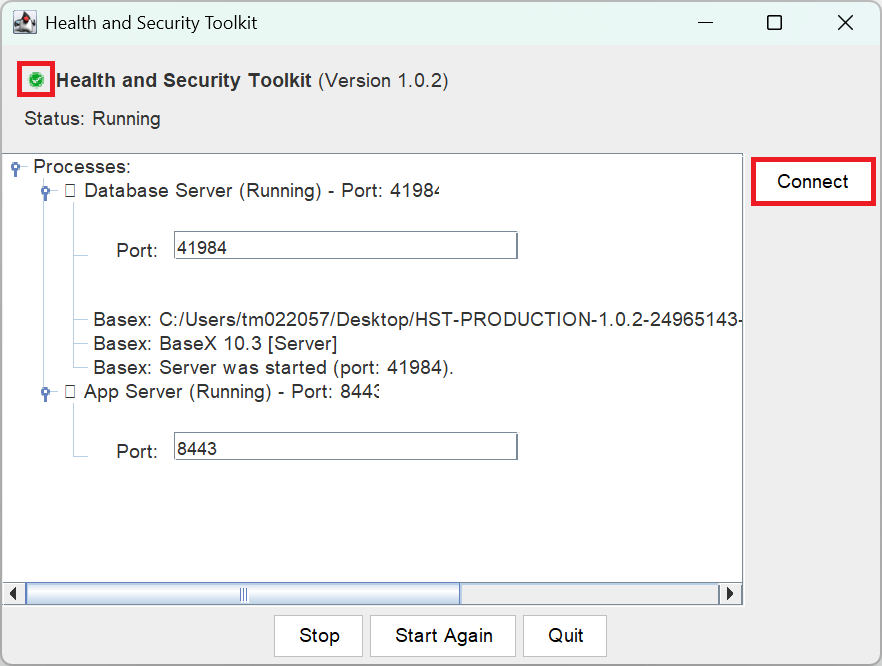This screenshot has width=882, height=666.
Task: Stop the running servers
Action: click(319, 635)
